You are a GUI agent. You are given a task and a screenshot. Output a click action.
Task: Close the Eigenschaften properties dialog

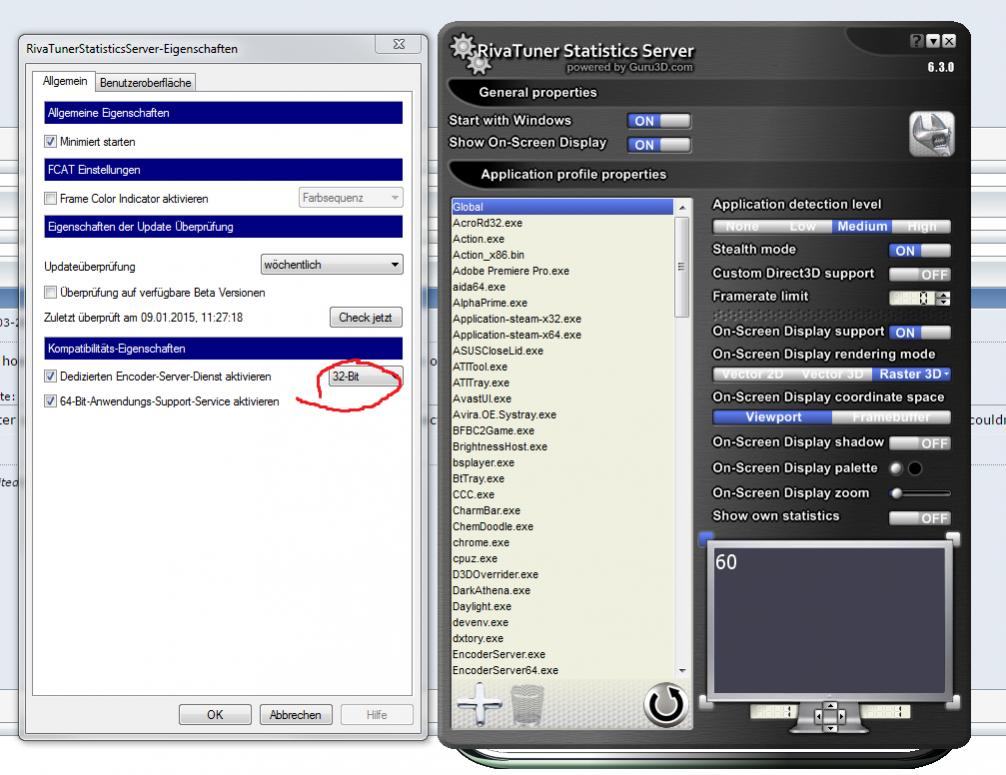coord(398,44)
